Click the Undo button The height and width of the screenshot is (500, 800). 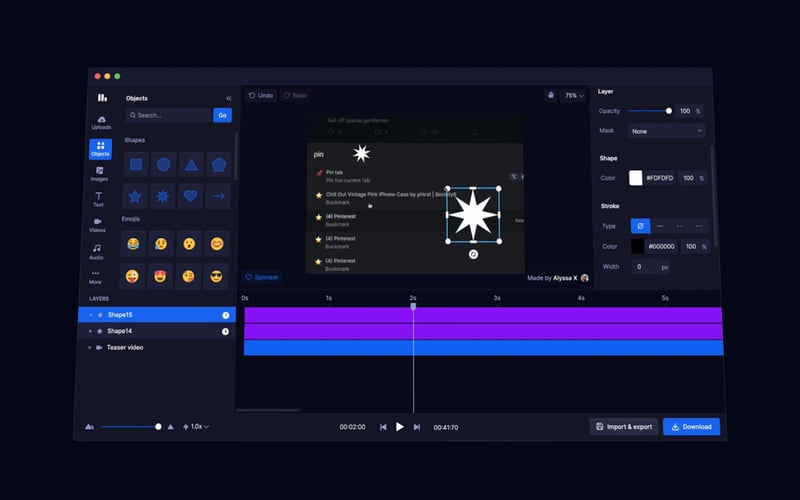pos(261,95)
